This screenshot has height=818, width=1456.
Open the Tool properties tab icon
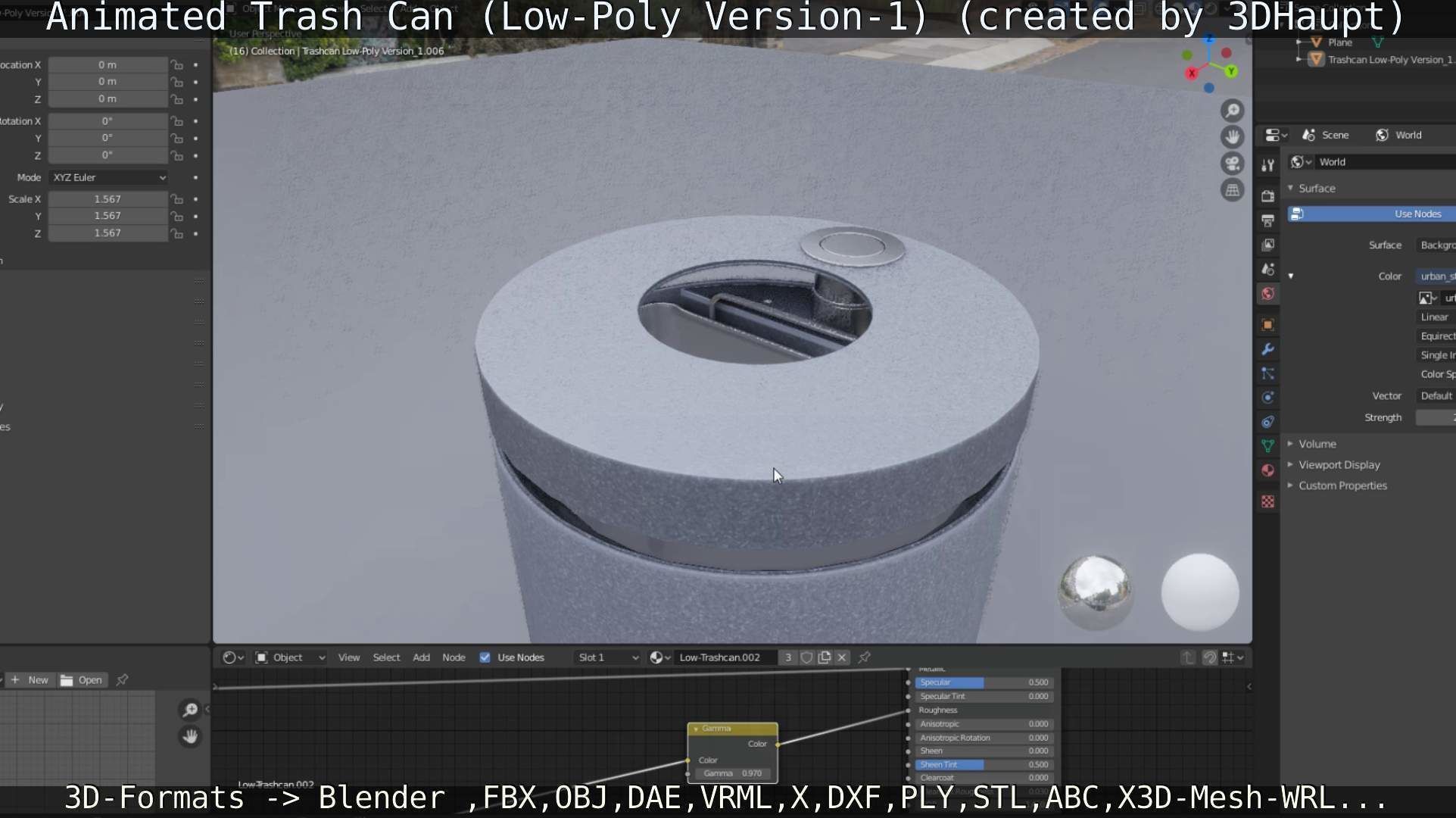[1267, 165]
